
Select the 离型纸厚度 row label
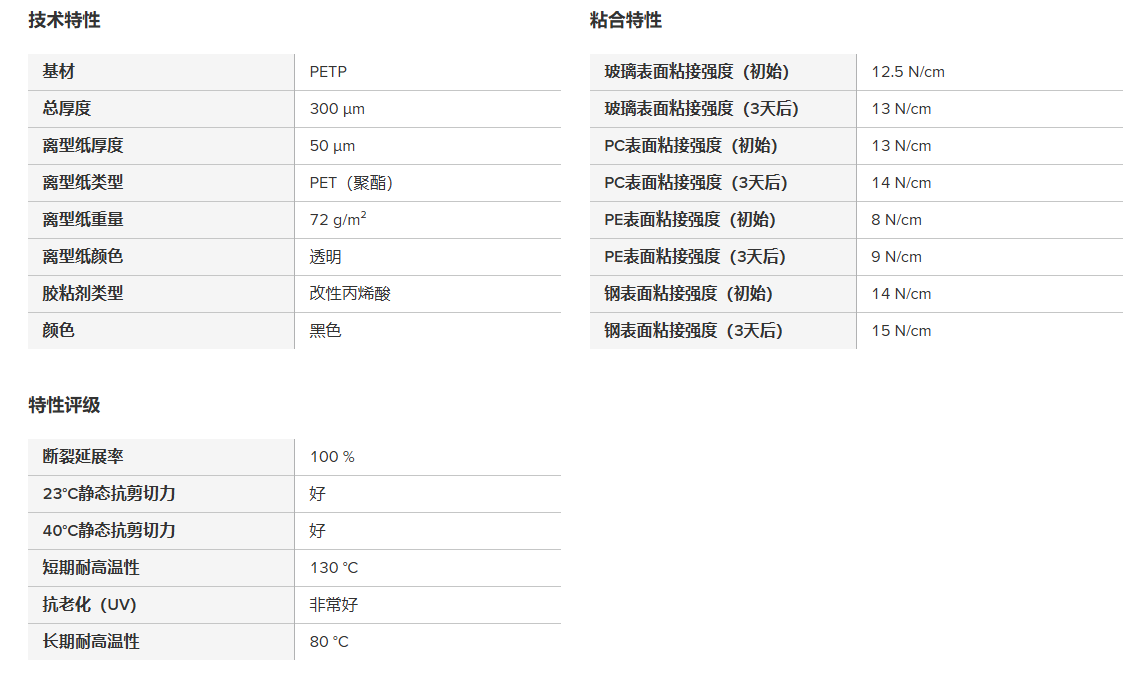(x=83, y=146)
